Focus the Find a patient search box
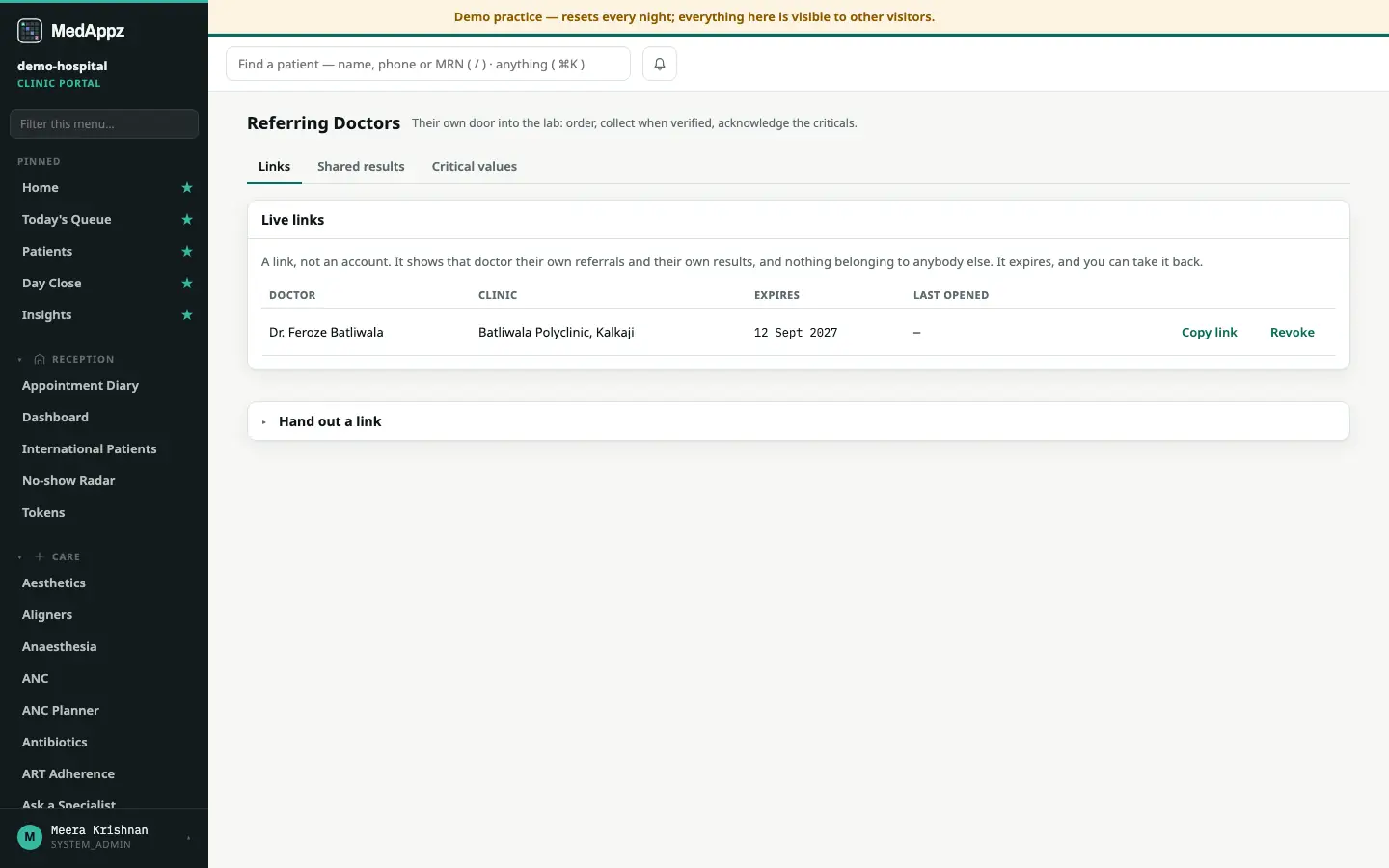This screenshot has height=868, width=1389. (x=428, y=64)
